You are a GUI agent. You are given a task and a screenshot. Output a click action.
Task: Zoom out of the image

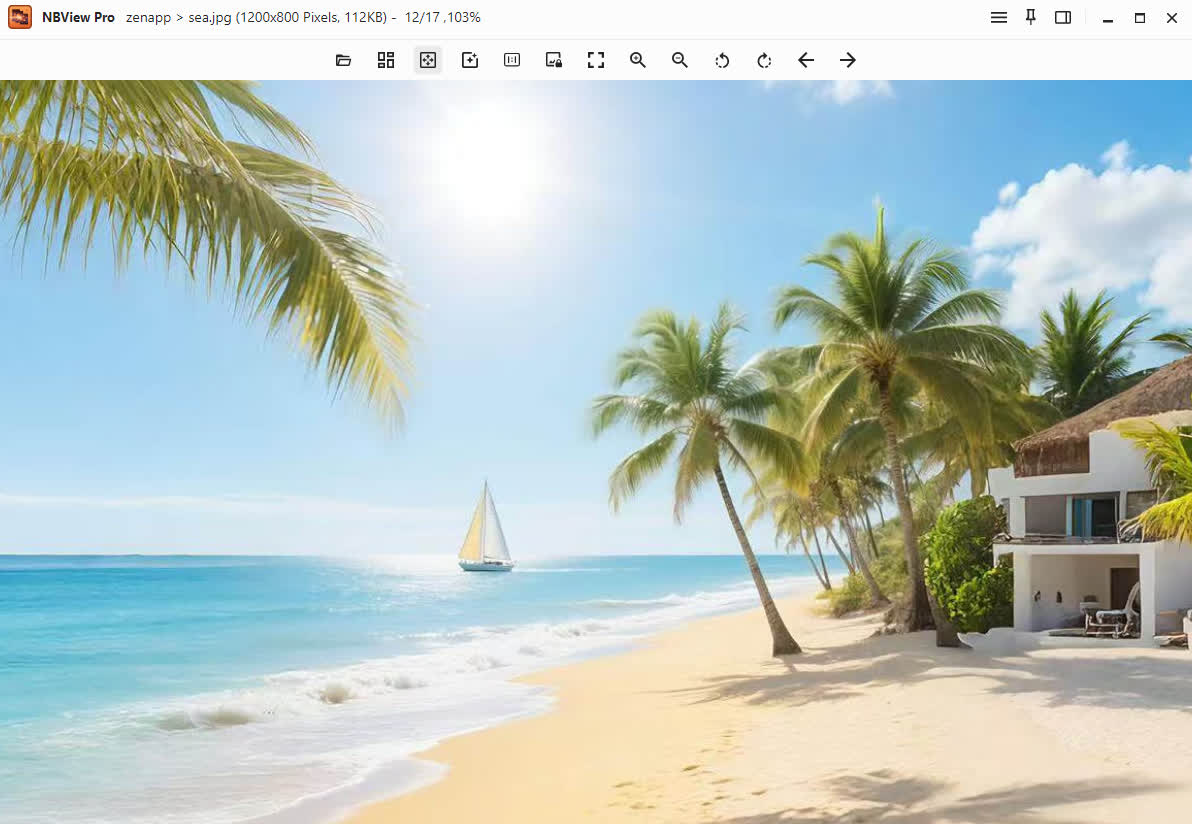pos(680,60)
